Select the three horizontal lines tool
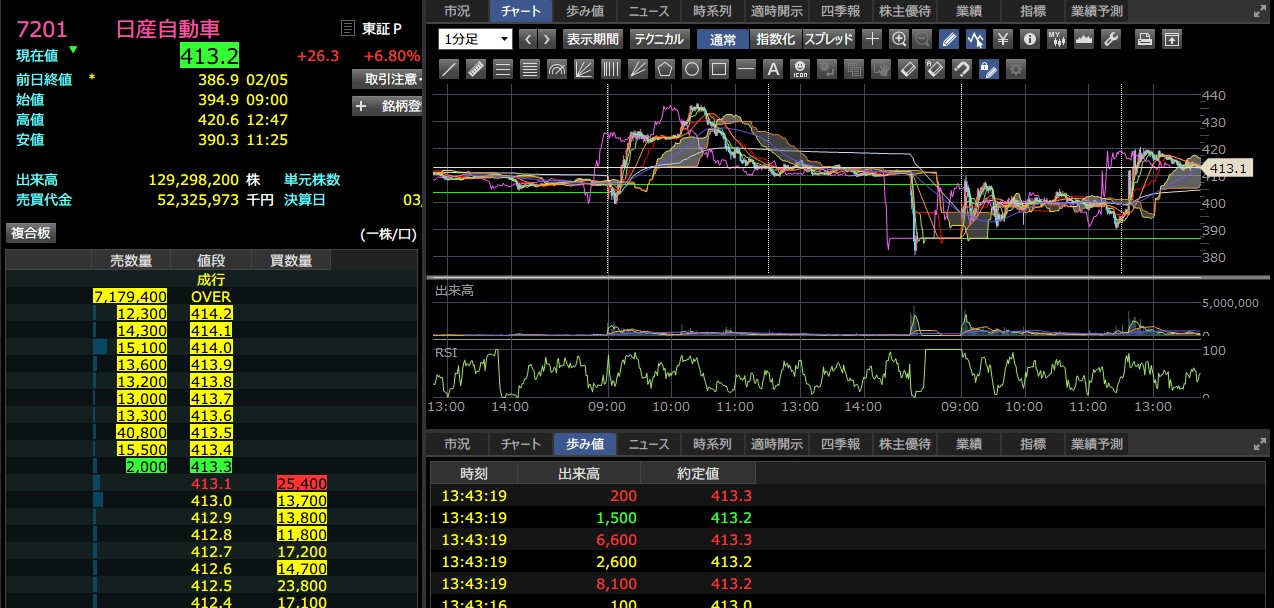 [x=503, y=69]
